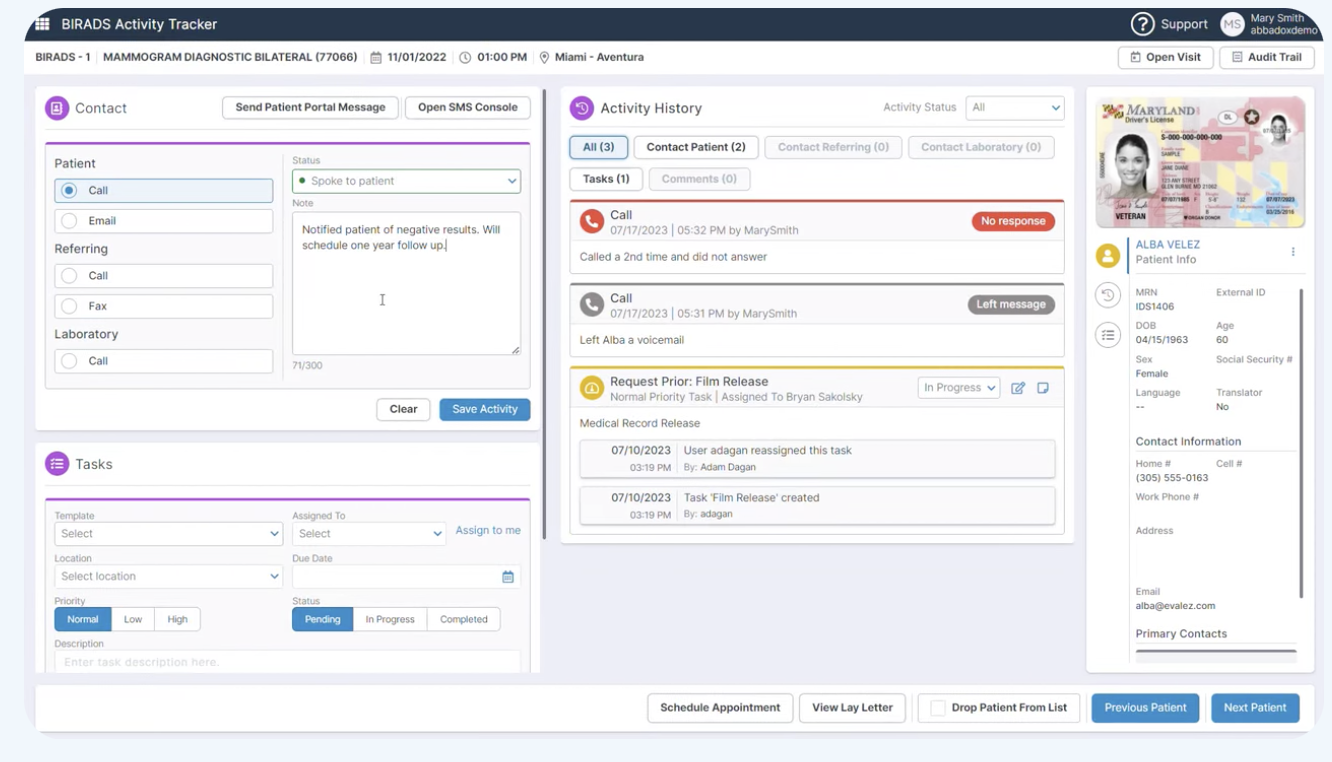Click Schedule Appointment button
The width and height of the screenshot is (1332, 762).
720,708
